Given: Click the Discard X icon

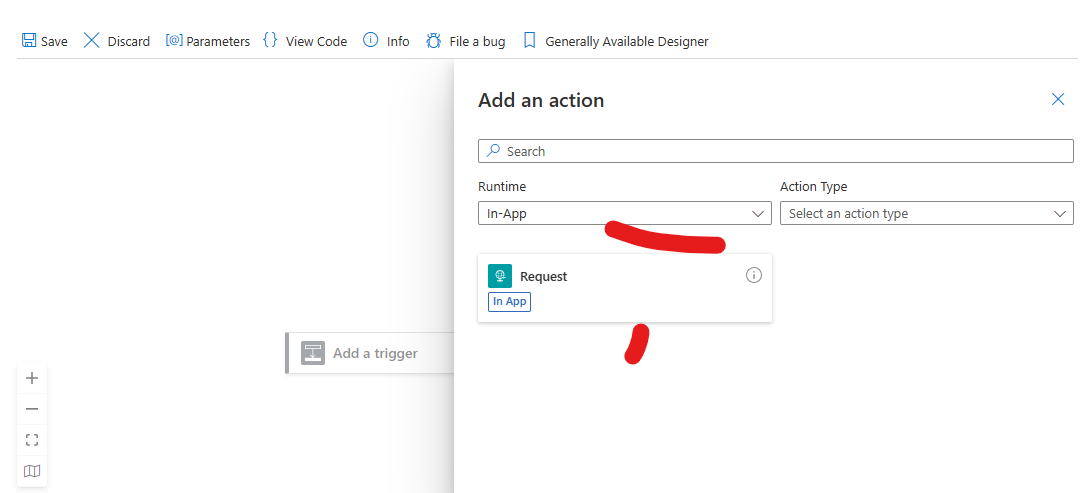Looking at the screenshot, I should click(x=92, y=41).
